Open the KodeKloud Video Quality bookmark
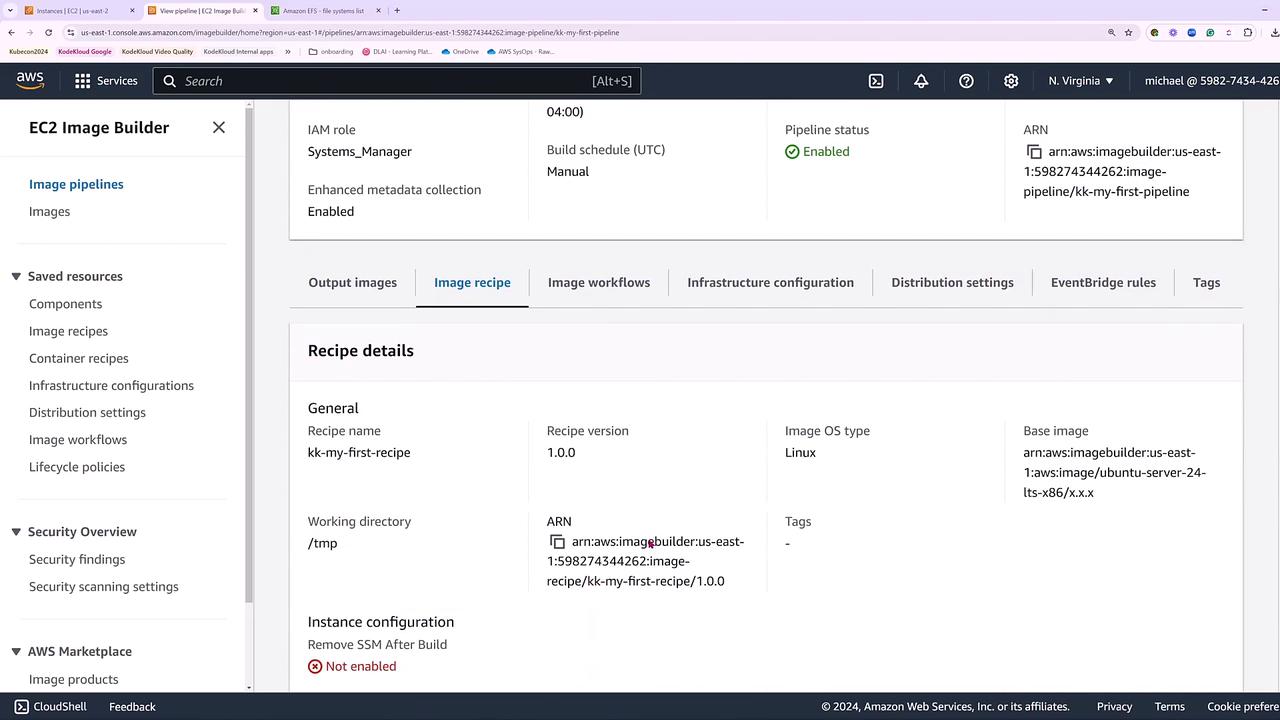This screenshot has height=720, width=1280. point(158,51)
